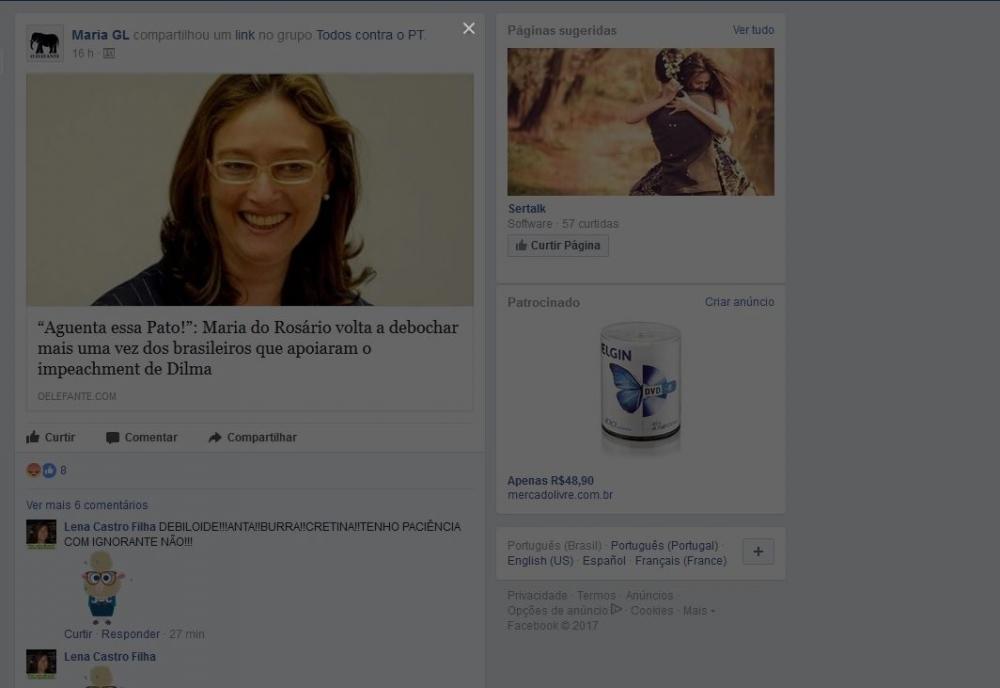Switch language to English (US)
The height and width of the screenshot is (688, 1000).
point(540,561)
